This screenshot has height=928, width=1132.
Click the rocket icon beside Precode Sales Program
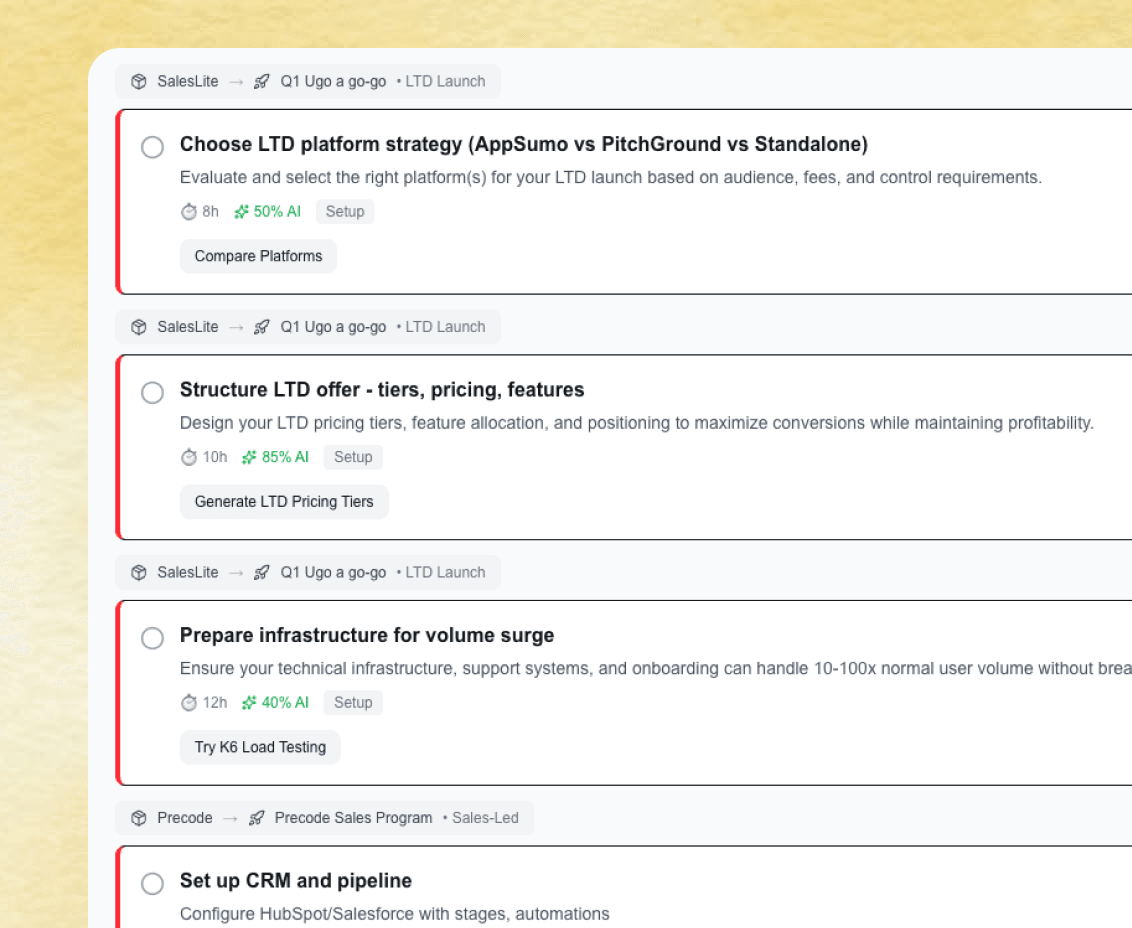click(x=257, y=818)
